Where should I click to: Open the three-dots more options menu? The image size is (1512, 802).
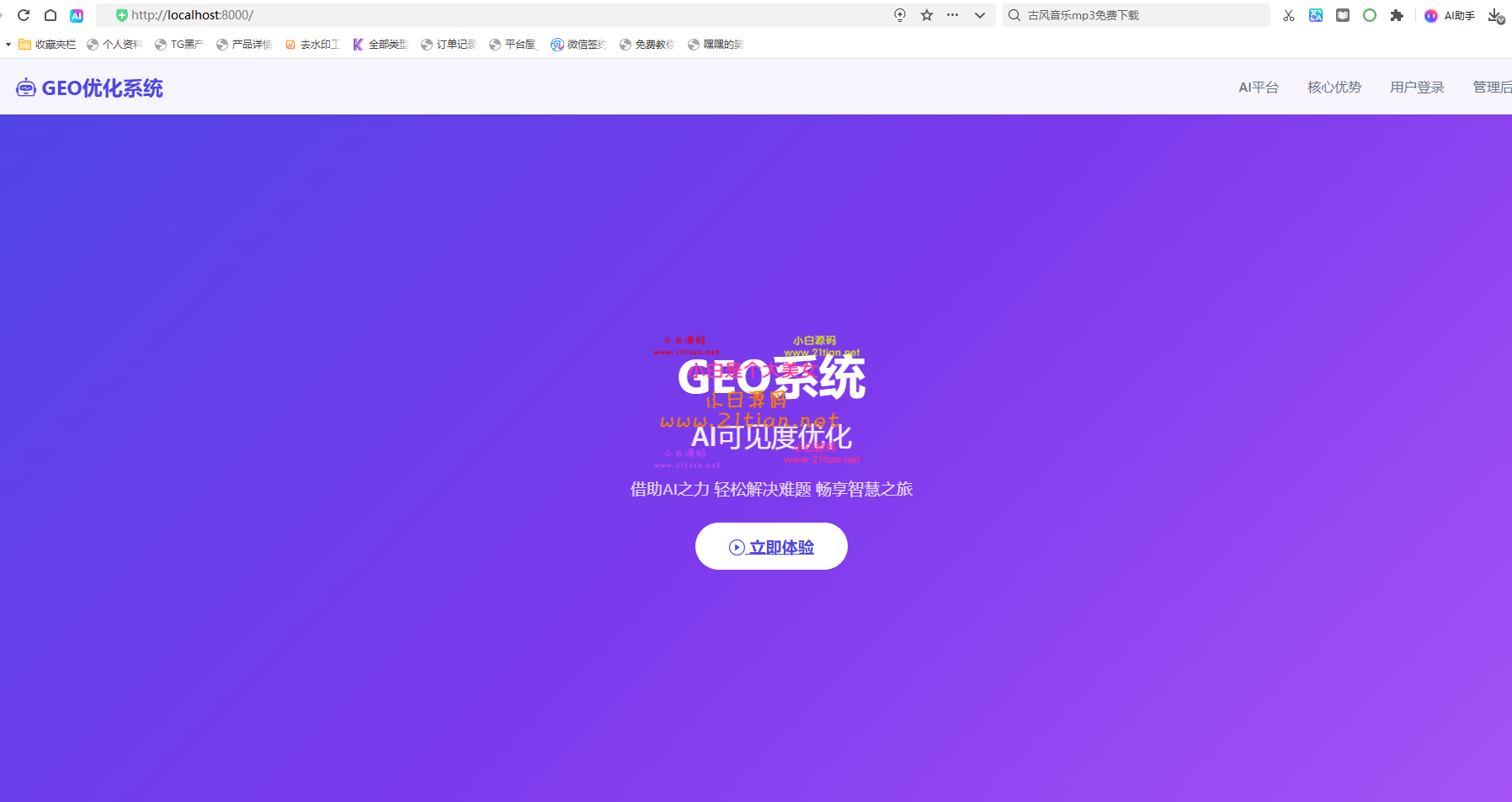[953, 15]
